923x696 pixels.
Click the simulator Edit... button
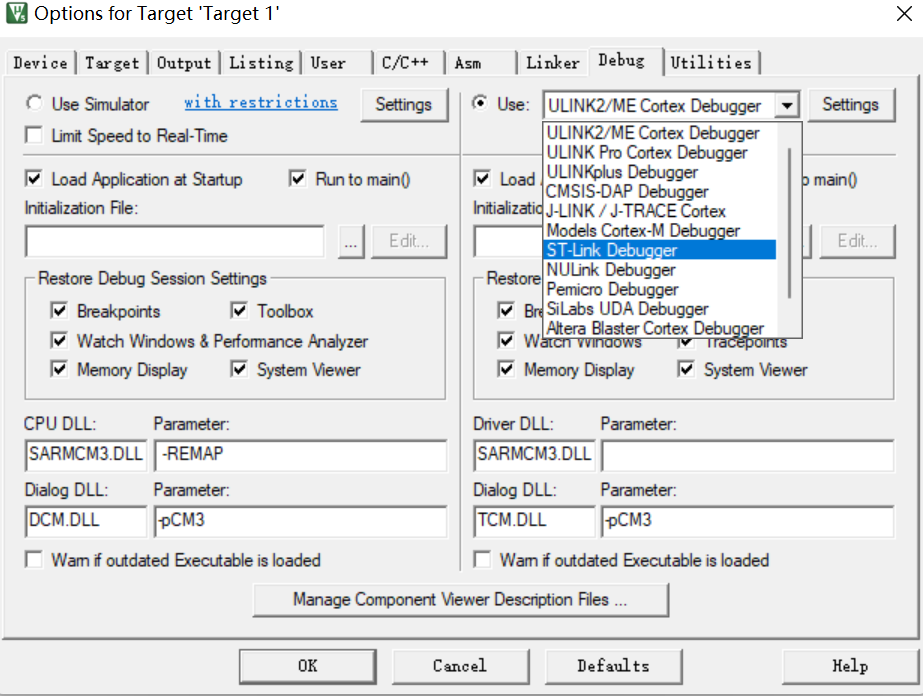coord(409,241)
